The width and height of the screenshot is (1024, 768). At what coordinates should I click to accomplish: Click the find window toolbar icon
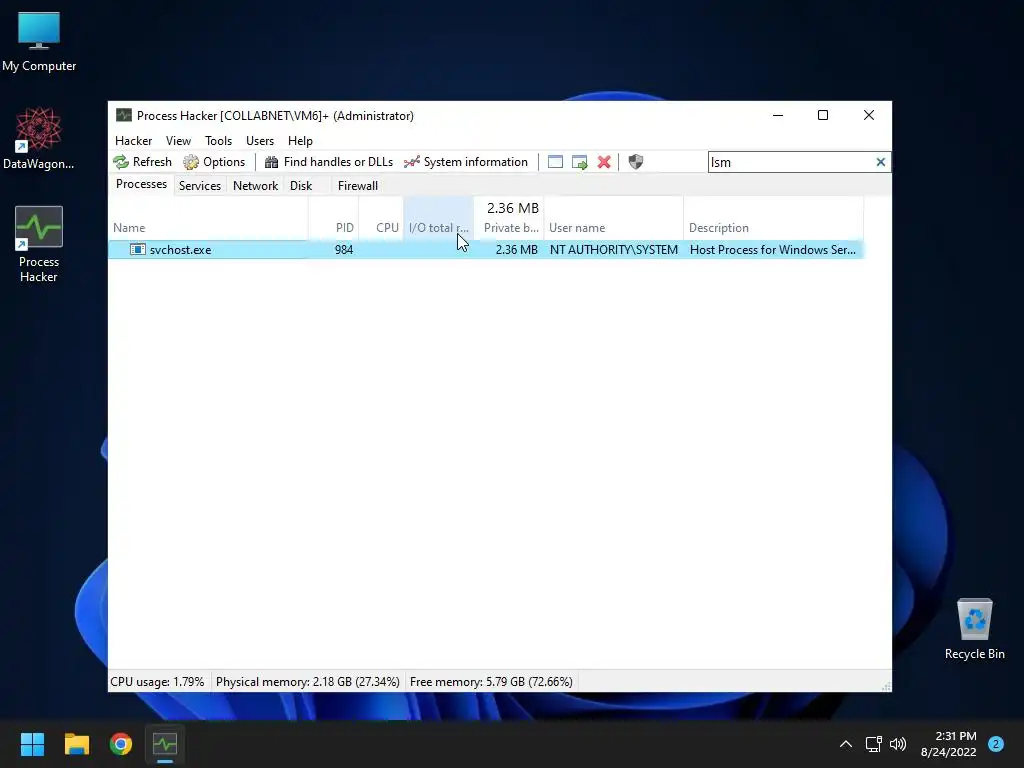[x=555, y=162]
